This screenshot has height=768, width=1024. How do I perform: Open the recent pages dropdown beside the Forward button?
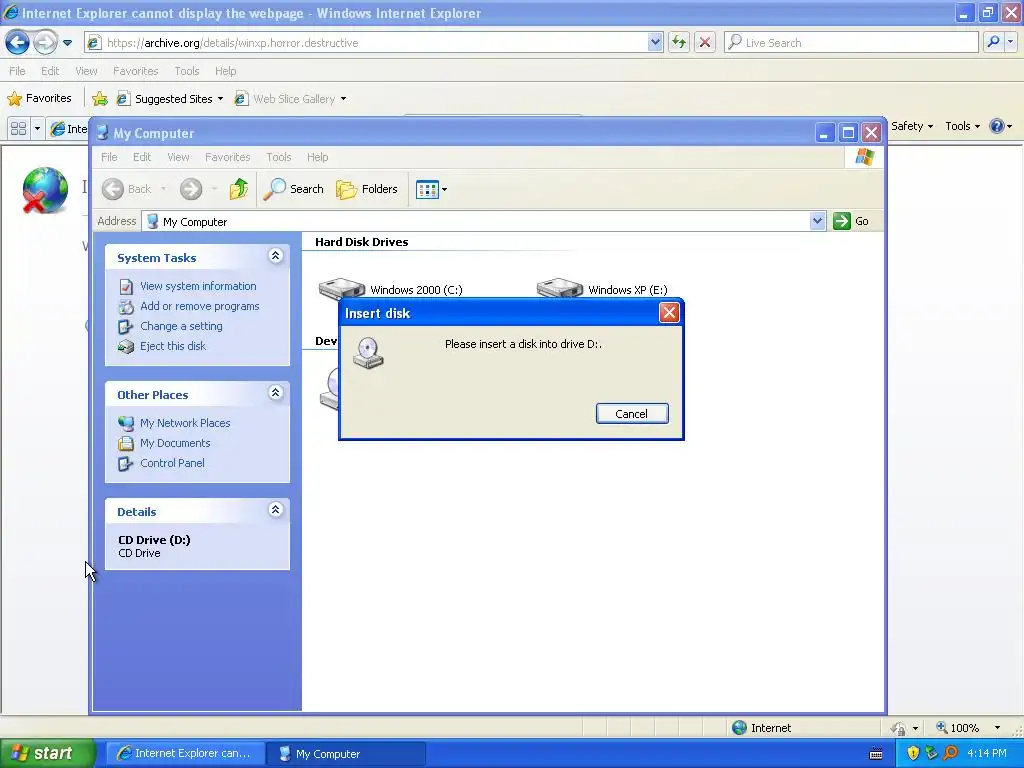point(67,43)
